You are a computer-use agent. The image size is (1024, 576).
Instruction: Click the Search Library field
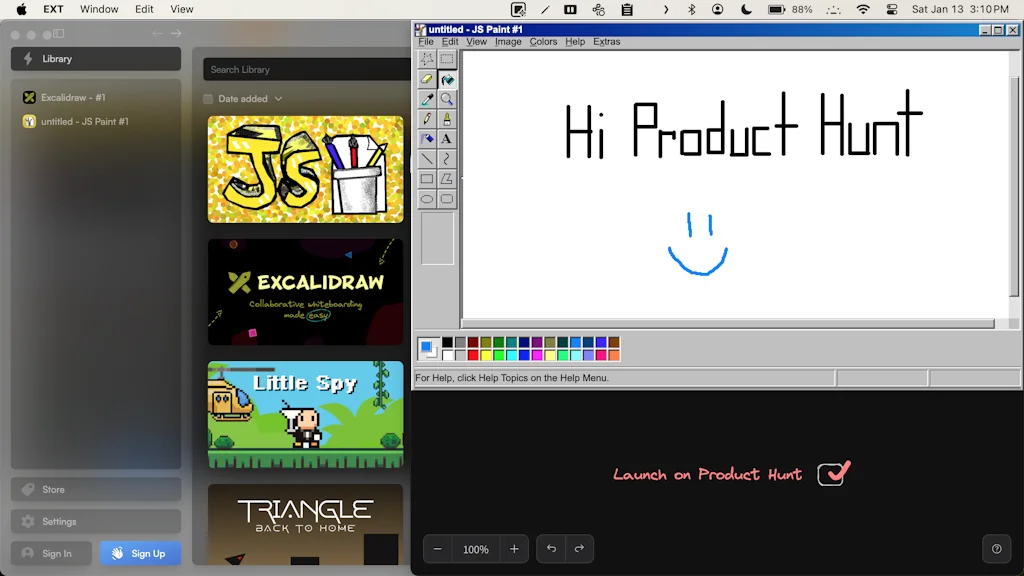[x=305, y=69]
